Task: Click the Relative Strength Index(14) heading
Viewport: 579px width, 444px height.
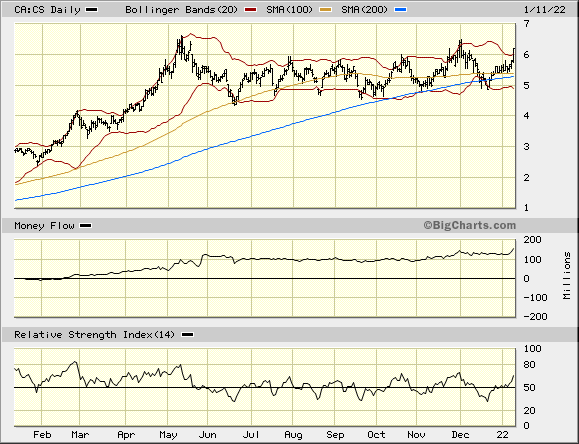Action: [94, 335]
